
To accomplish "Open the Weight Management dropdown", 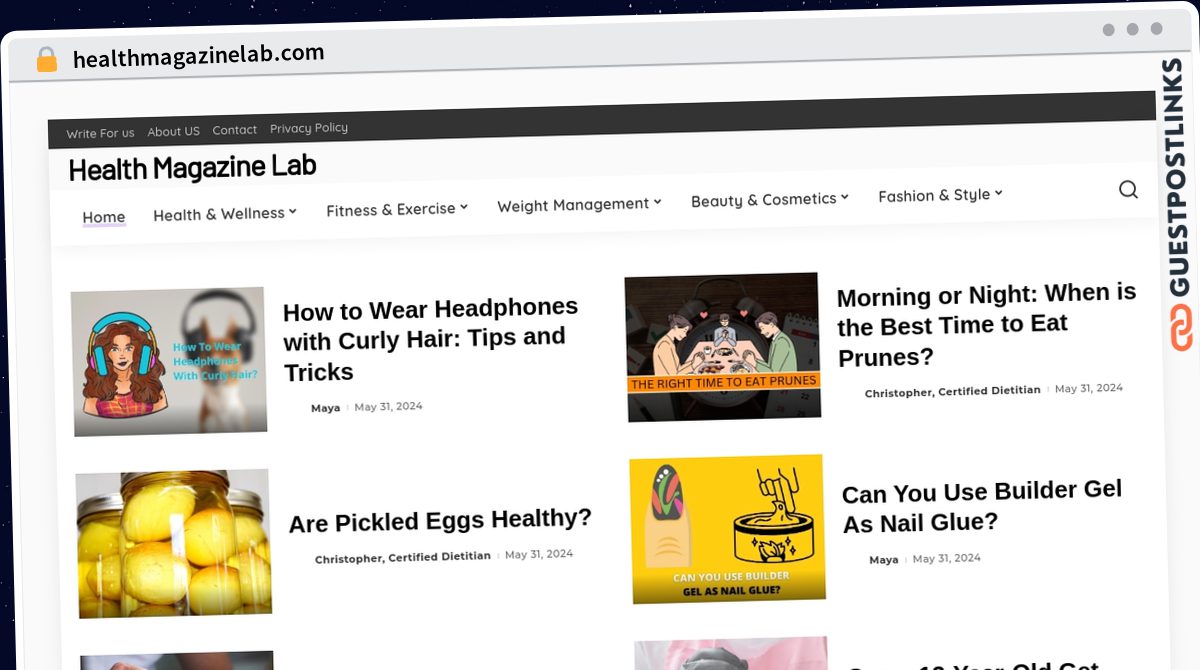I will pyautogui.click(x=579, y=204).
